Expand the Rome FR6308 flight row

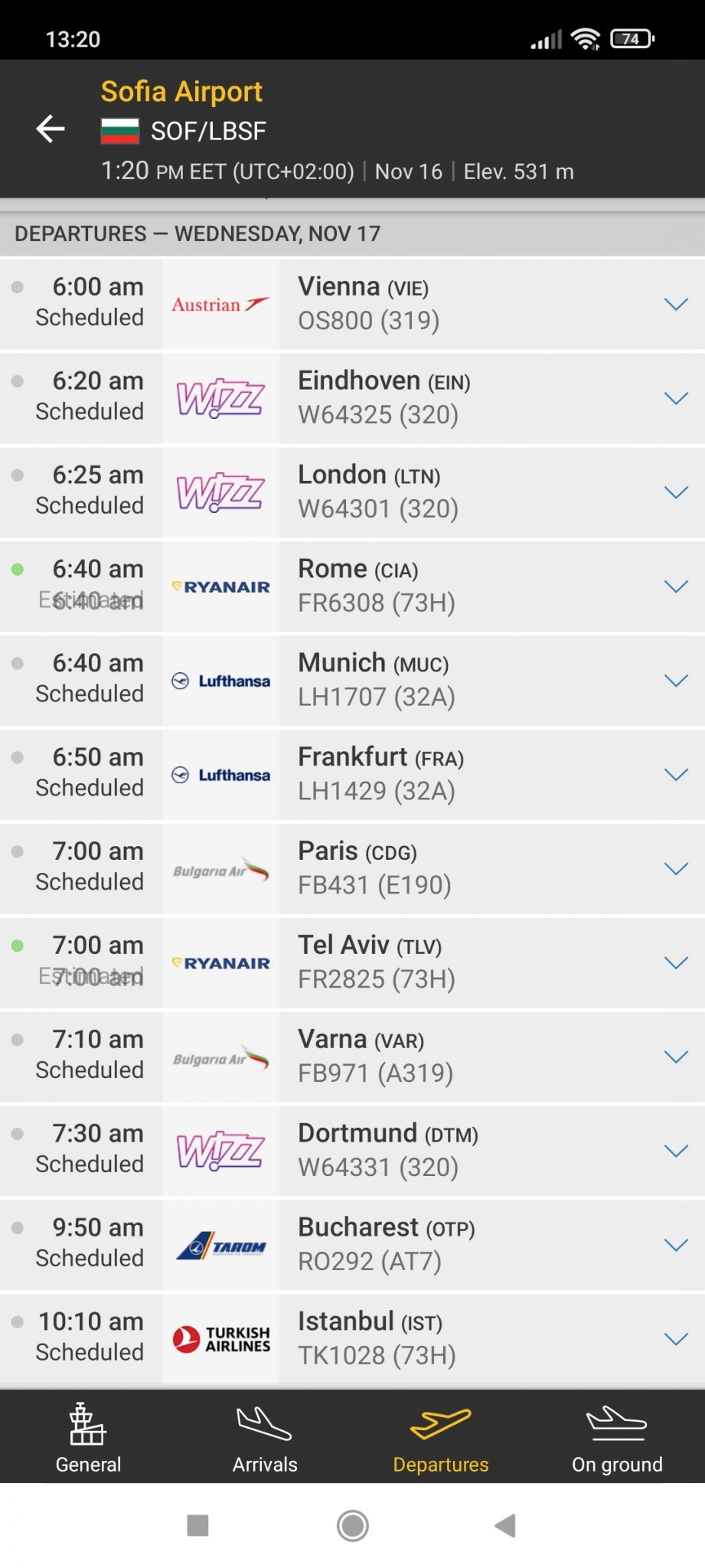click(x=676, y=586)
